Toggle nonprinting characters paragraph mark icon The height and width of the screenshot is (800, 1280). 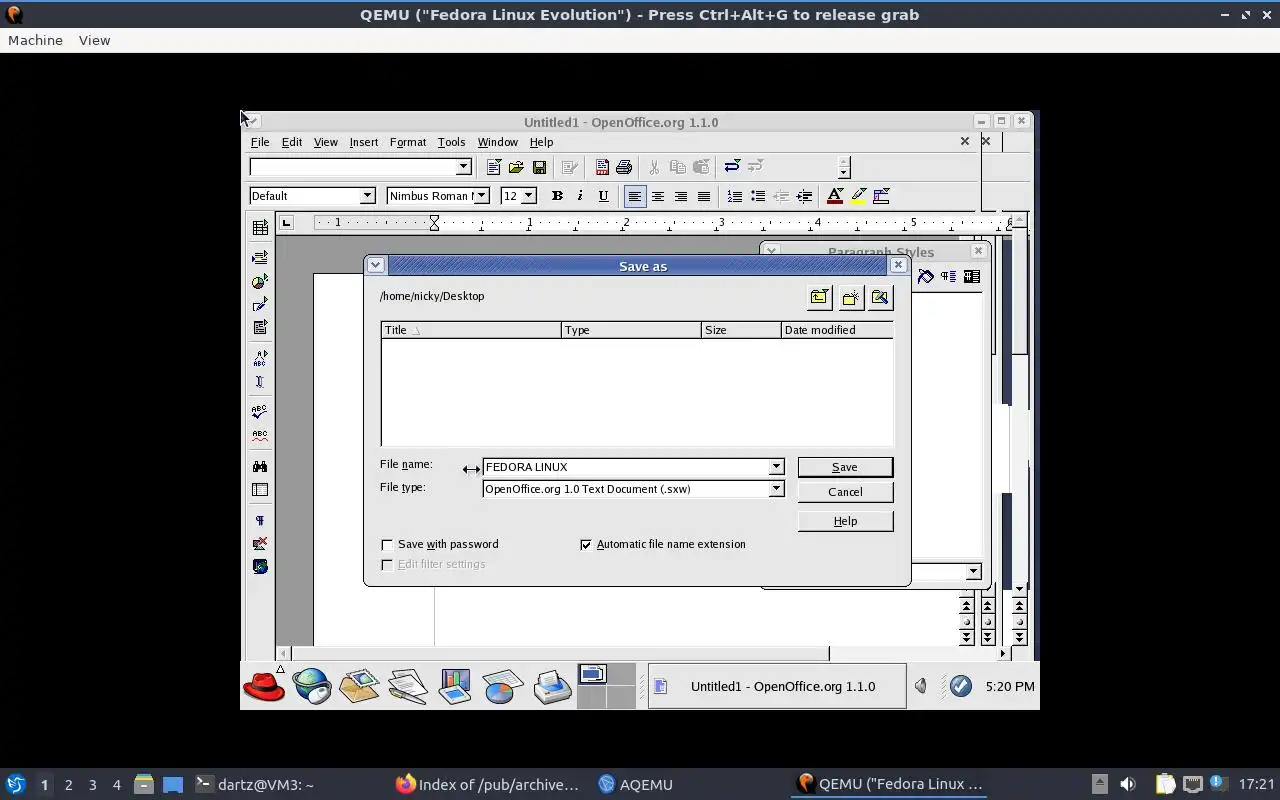[x=260, y=520]
